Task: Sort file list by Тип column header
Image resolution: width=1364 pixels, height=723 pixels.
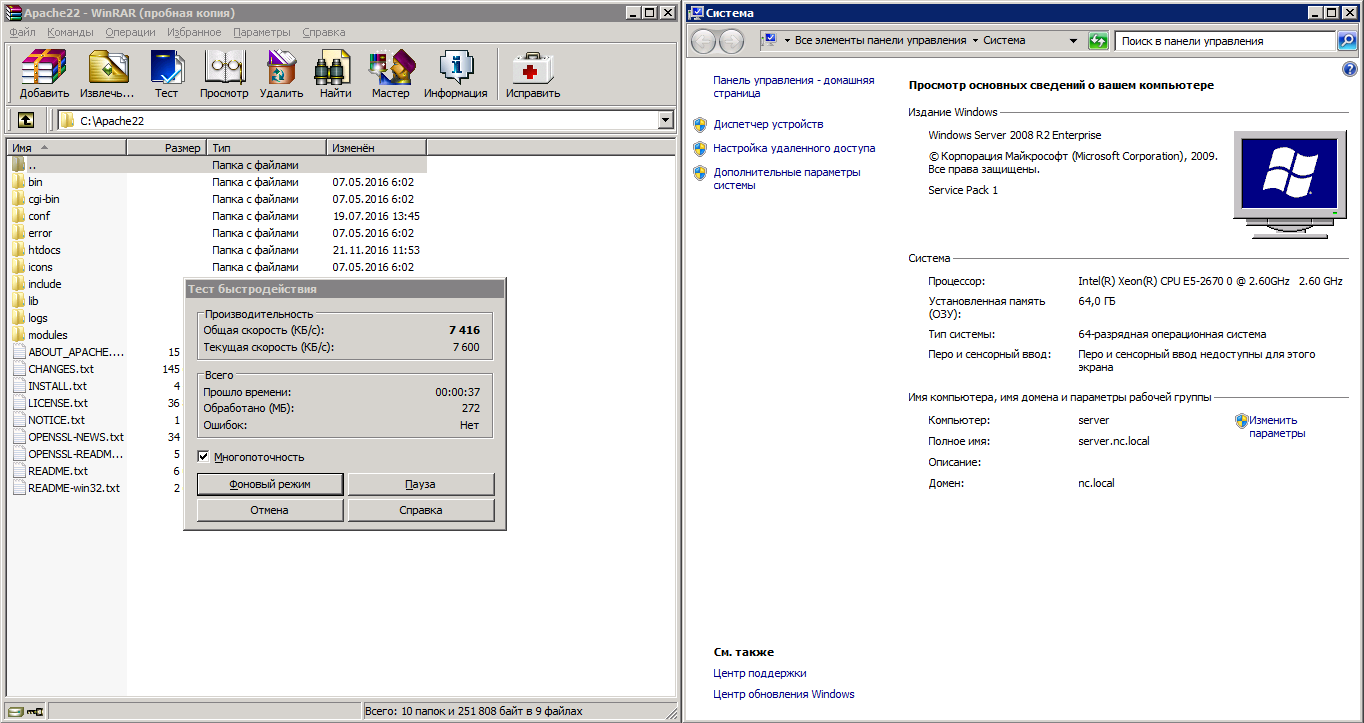Action: click(266, 148)
